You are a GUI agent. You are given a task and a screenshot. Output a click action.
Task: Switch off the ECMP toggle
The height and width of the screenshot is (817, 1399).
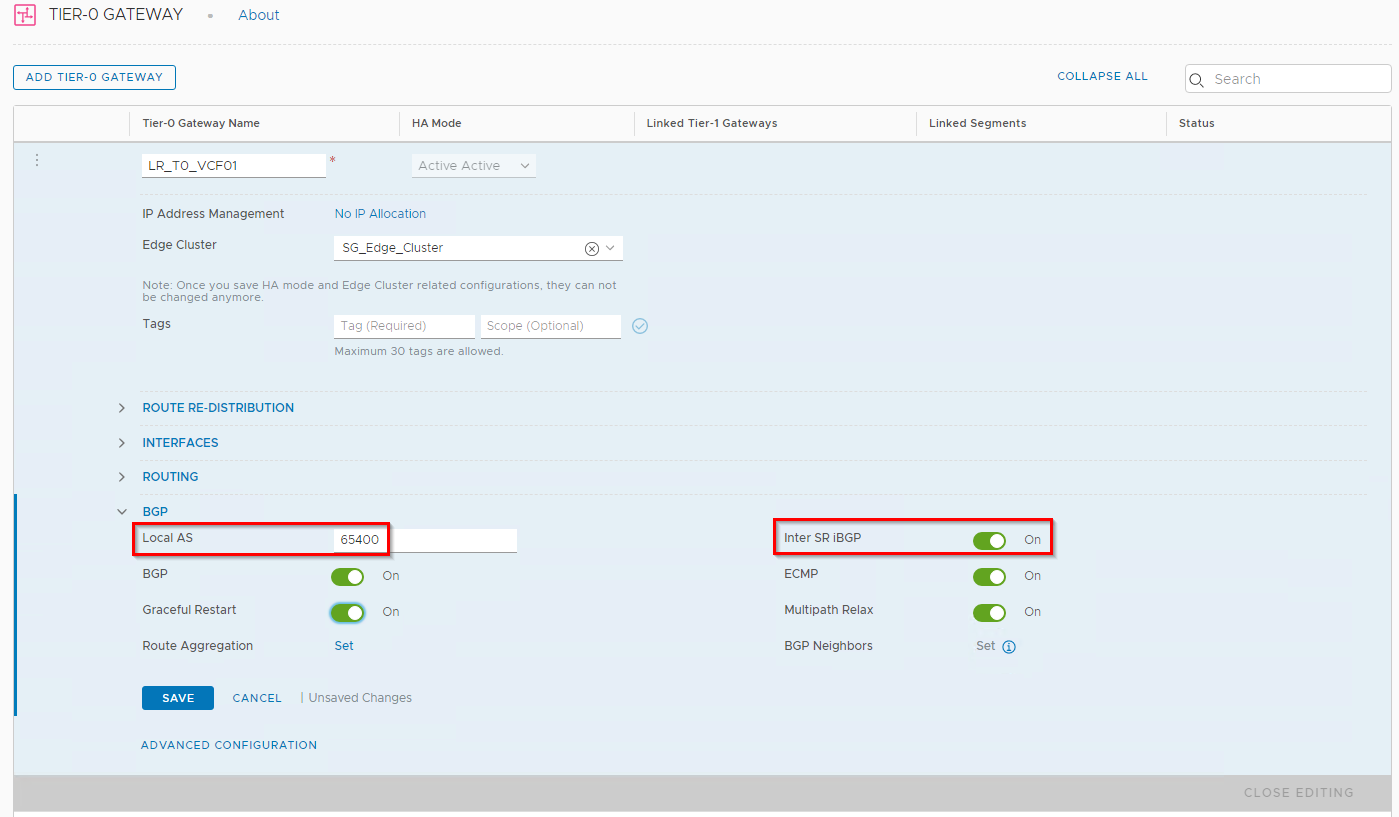click(x=989, y=576)
